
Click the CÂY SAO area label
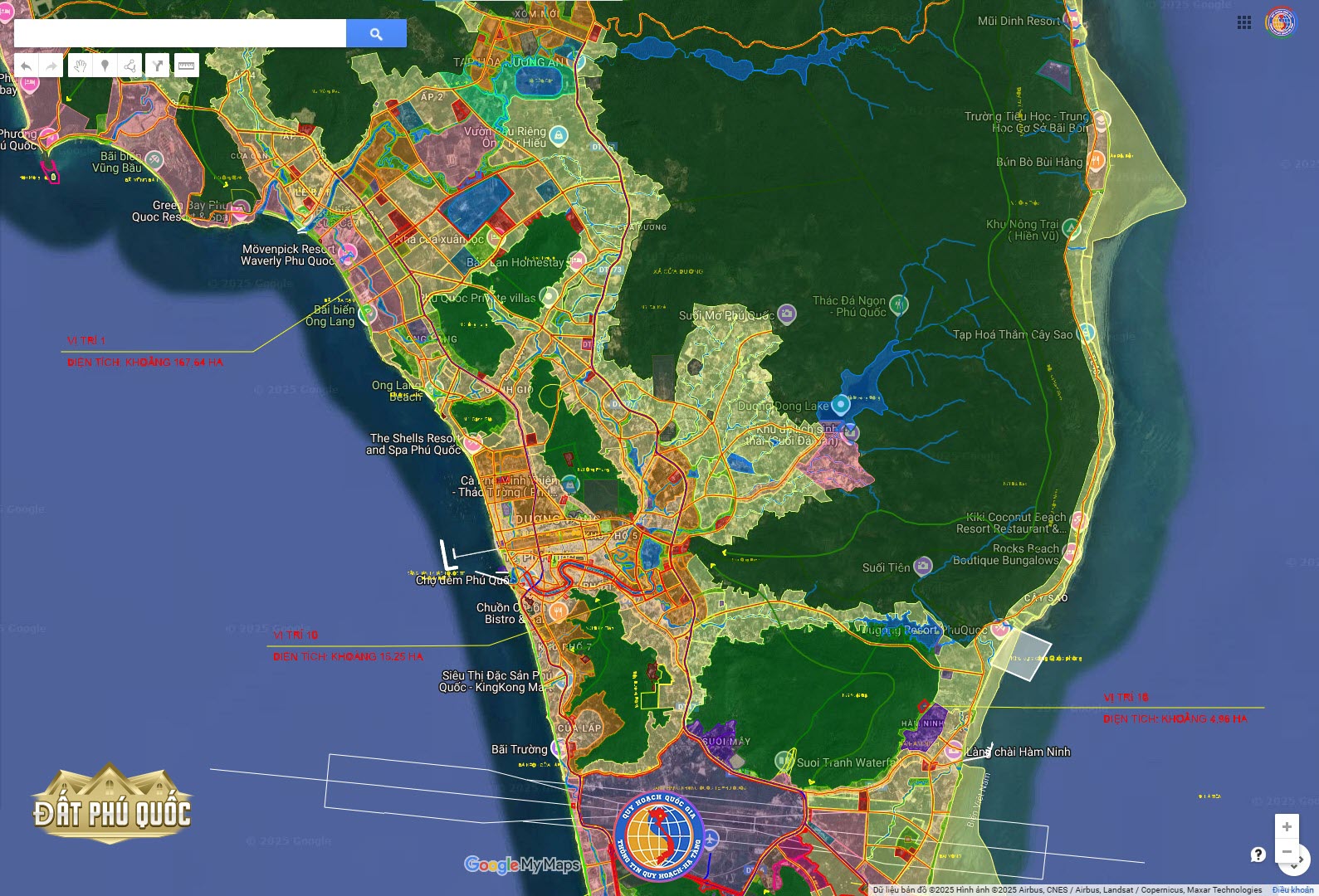point(1046,598)
